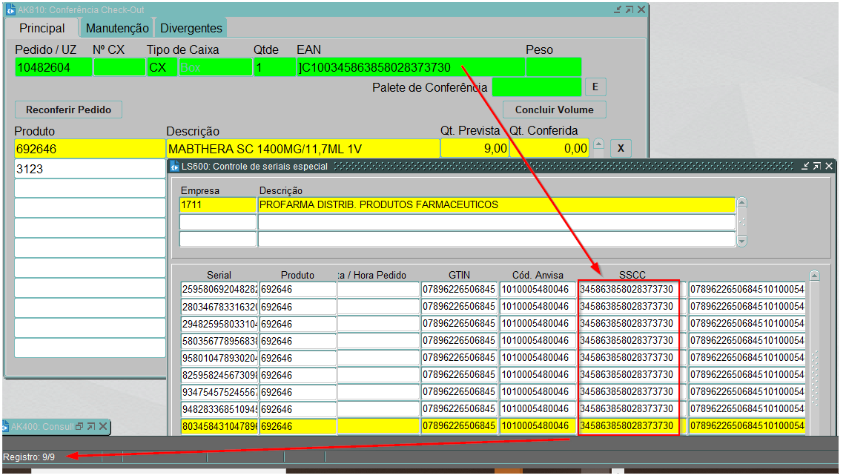Select the Empresa field 1711
Screen dimensions: 842x474
point(217,205)
